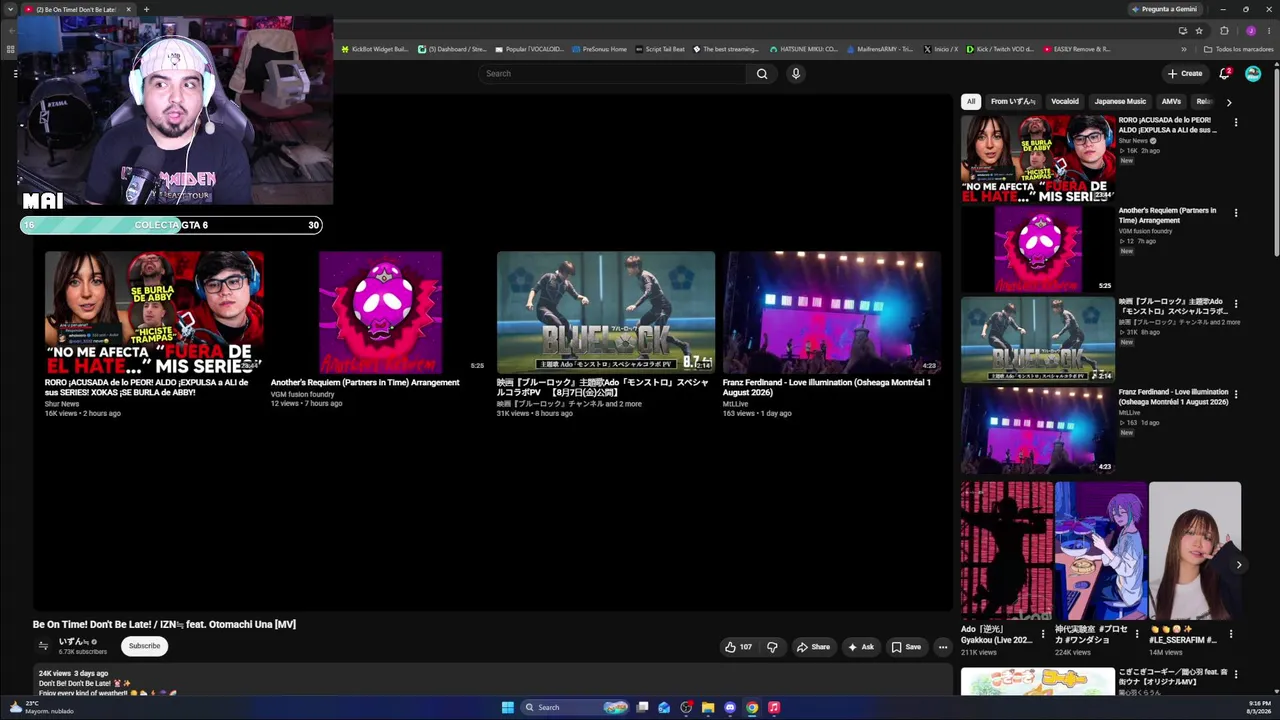Select the AMVs filter chip

[x=1171, y=101]
